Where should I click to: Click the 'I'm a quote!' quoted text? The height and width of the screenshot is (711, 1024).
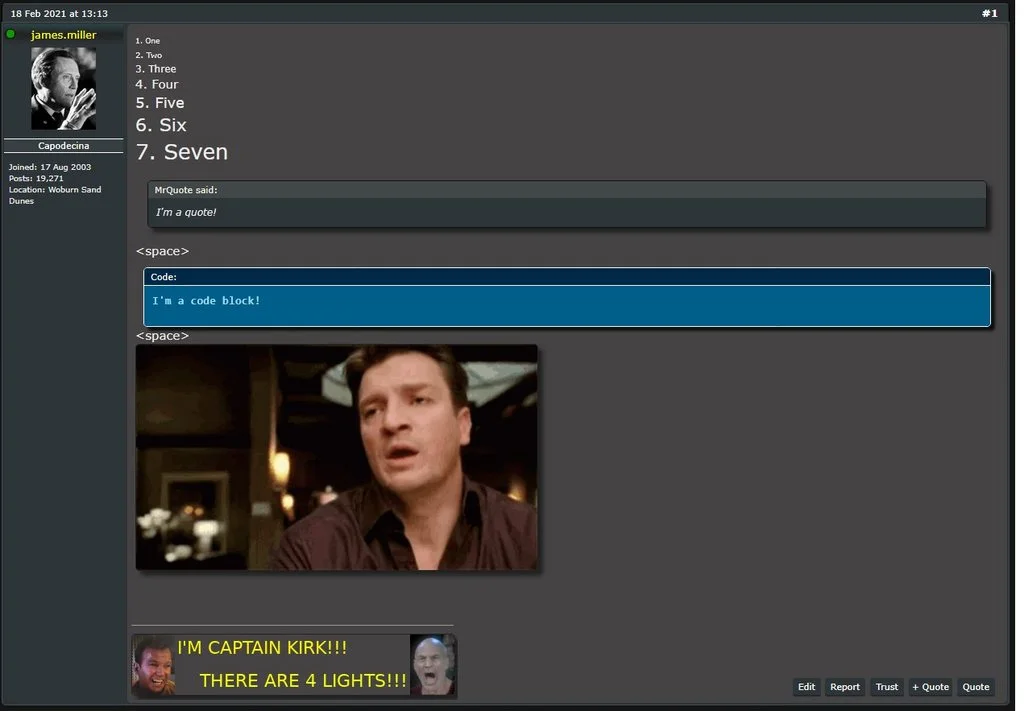185,212
